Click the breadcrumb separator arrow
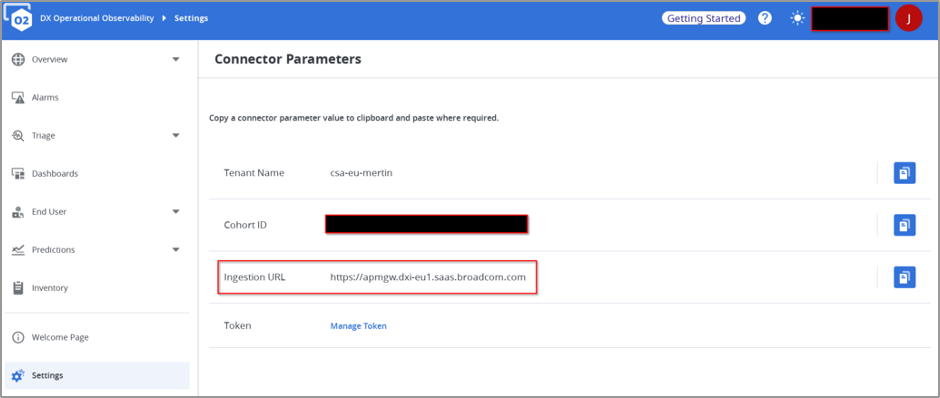 164,19
